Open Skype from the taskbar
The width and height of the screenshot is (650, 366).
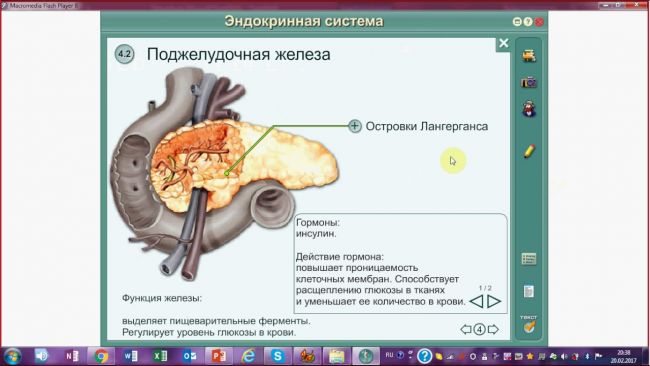point(278,356)
